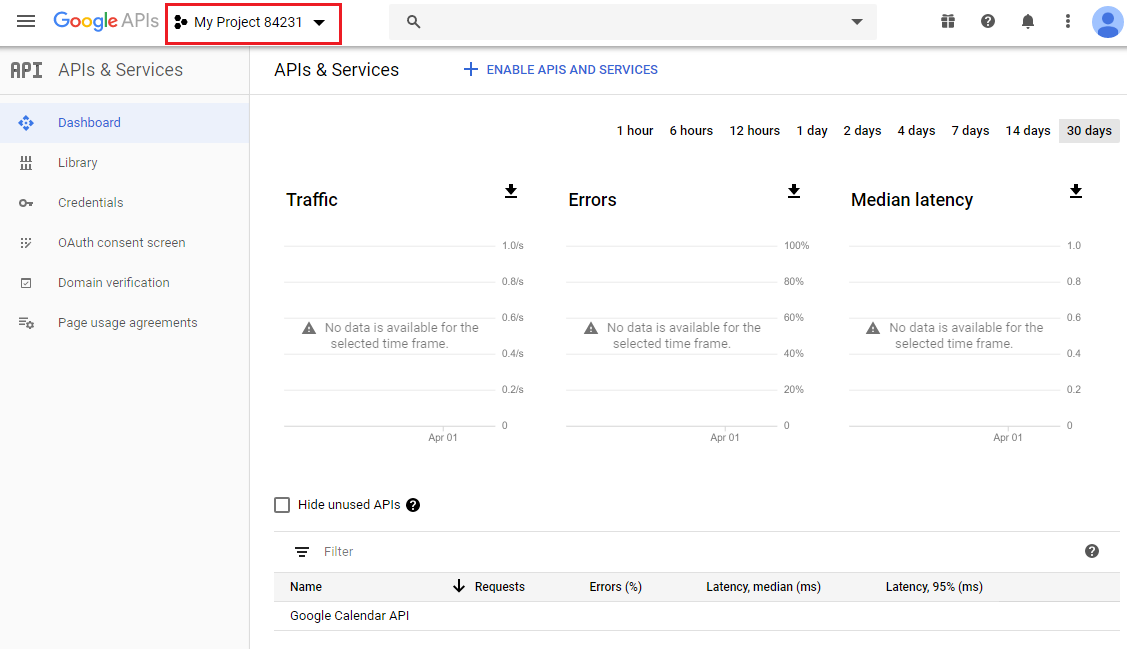Select the 14 days time range

coord(1028,131)
